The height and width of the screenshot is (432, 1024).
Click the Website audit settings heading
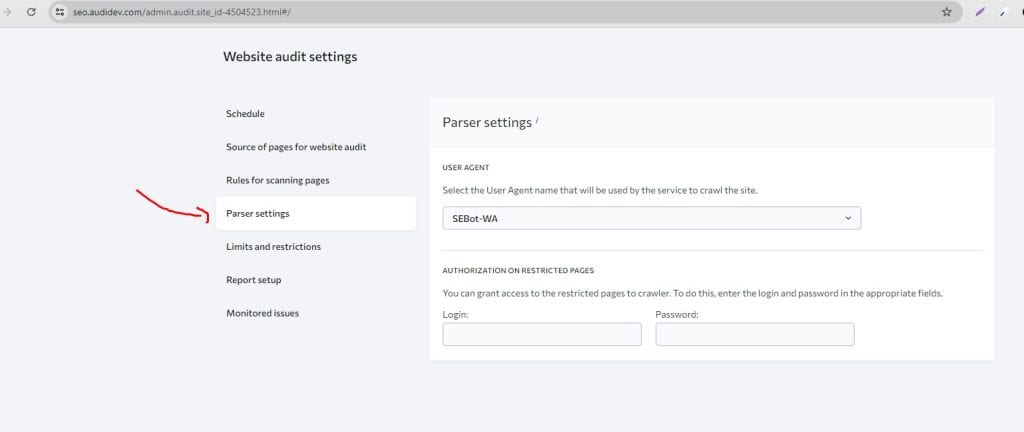290,57
